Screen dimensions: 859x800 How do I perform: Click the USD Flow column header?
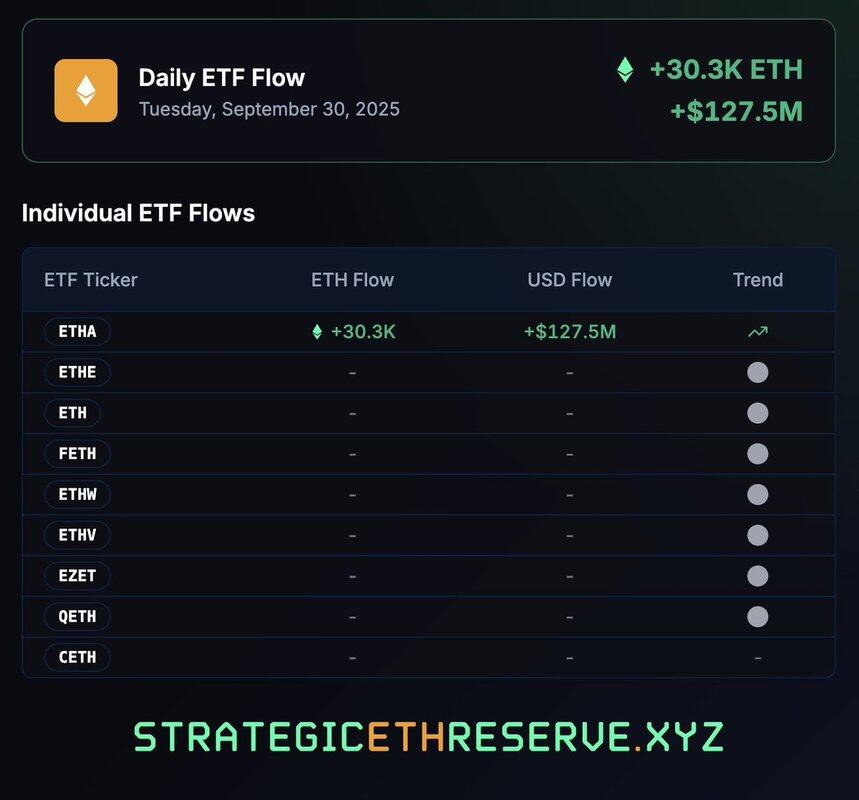[569, 280]
